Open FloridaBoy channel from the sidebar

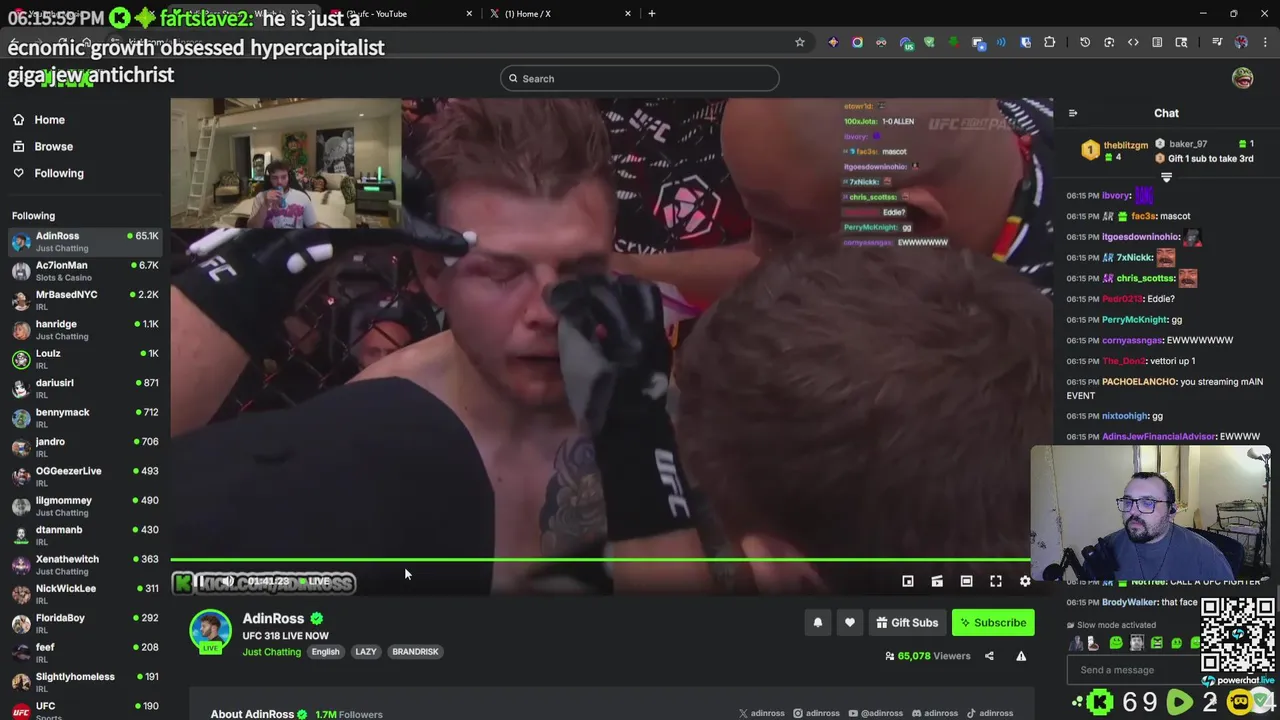click(x=85, y=623)
